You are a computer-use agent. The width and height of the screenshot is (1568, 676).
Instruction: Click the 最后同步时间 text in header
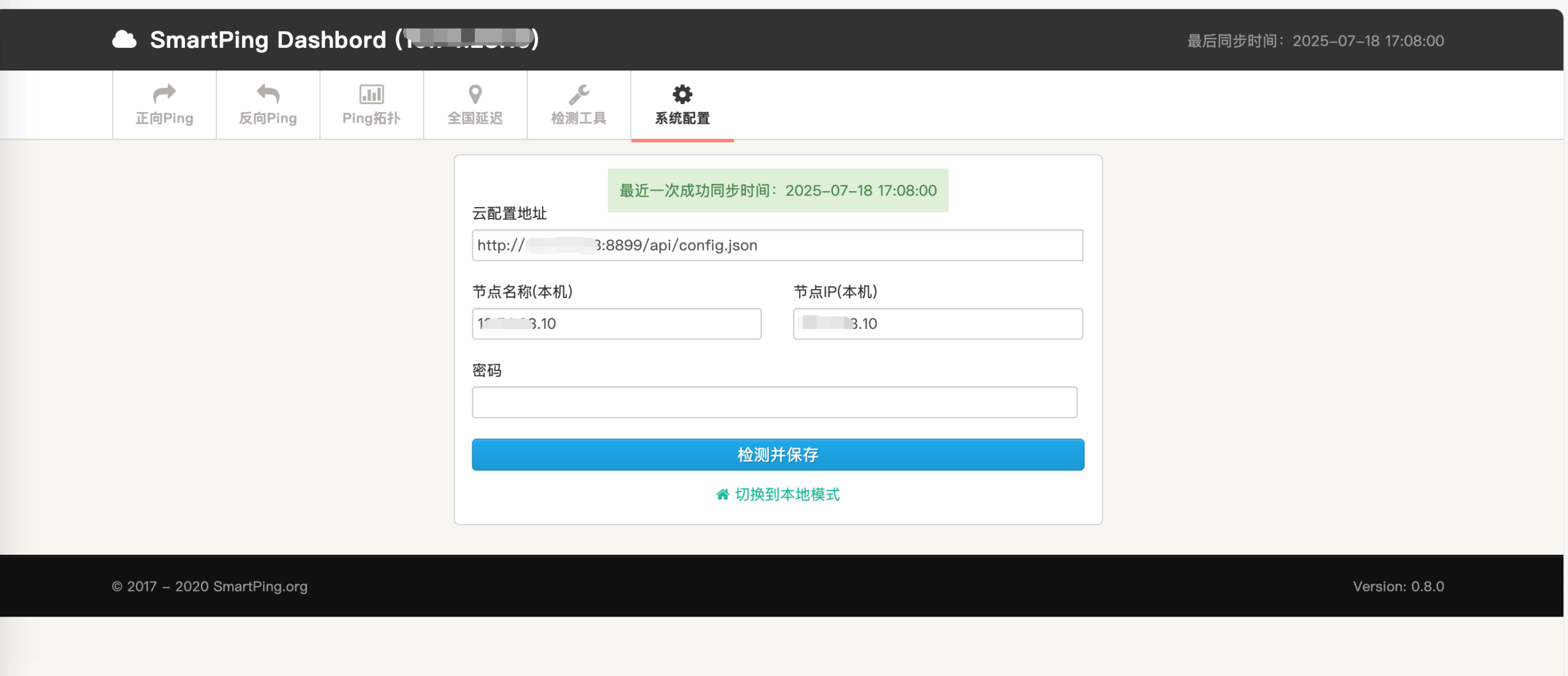(x=1316, y=41)
